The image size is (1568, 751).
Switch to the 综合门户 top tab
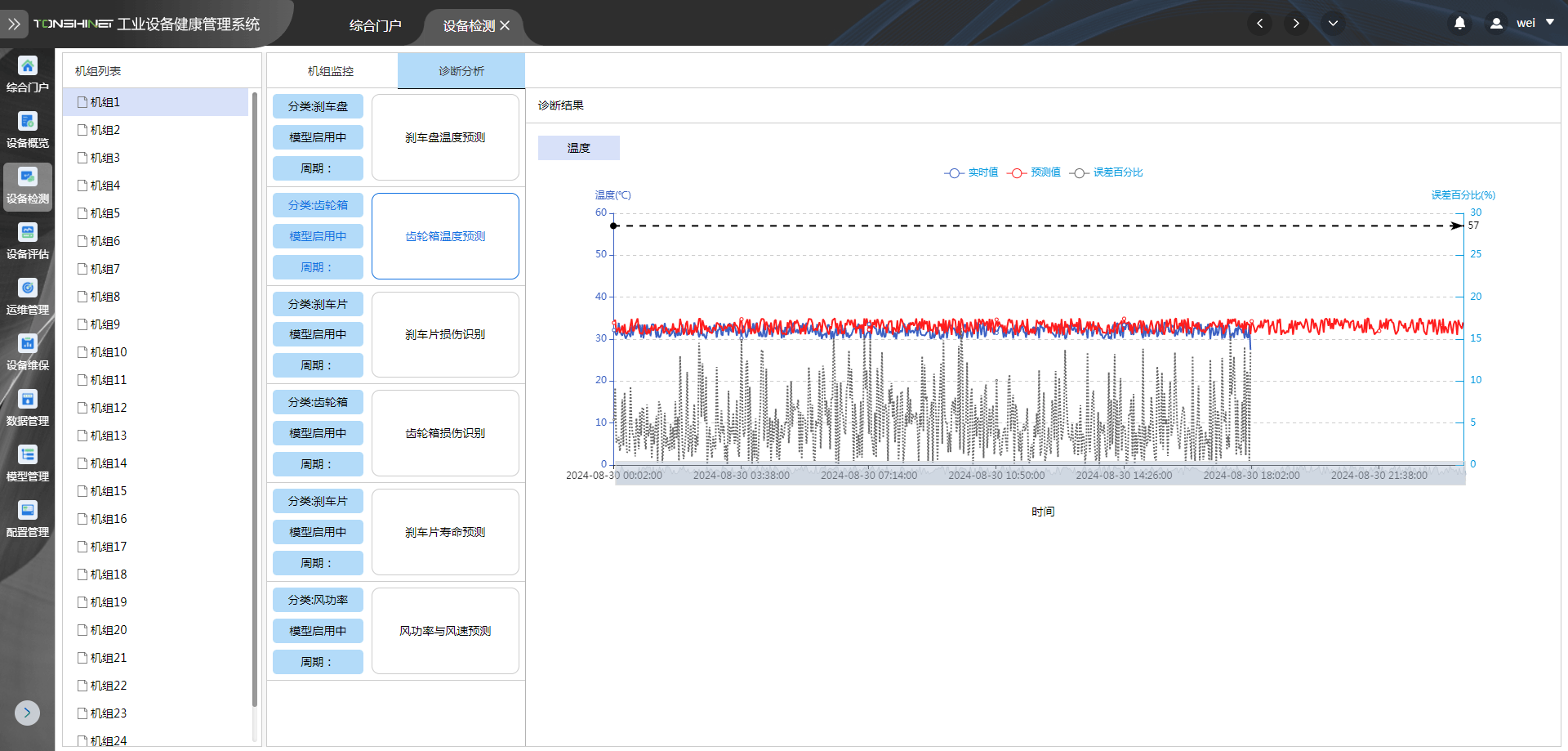coord(375,25)
